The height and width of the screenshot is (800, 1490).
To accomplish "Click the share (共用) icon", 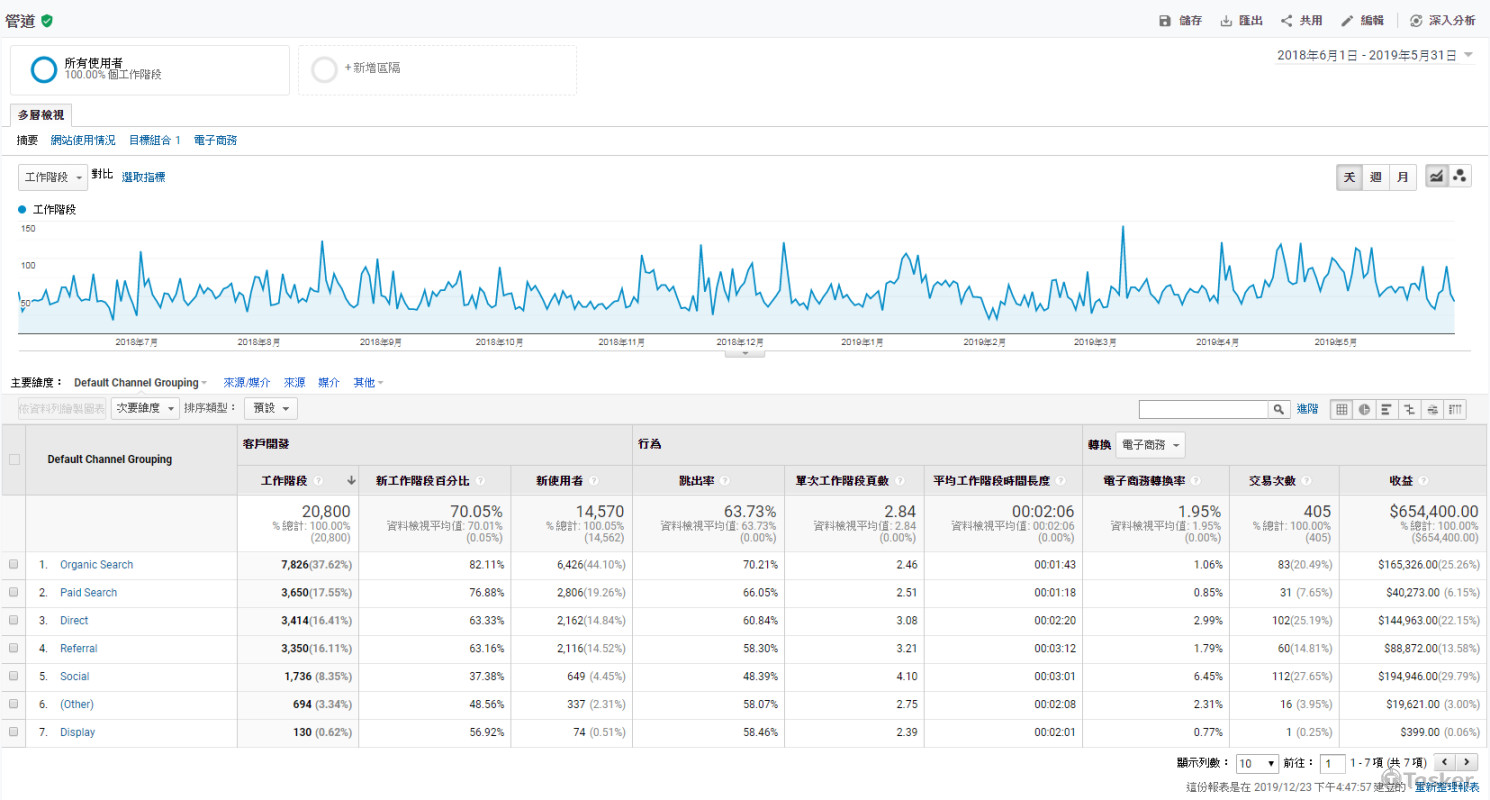I will tap(1287, 21).
